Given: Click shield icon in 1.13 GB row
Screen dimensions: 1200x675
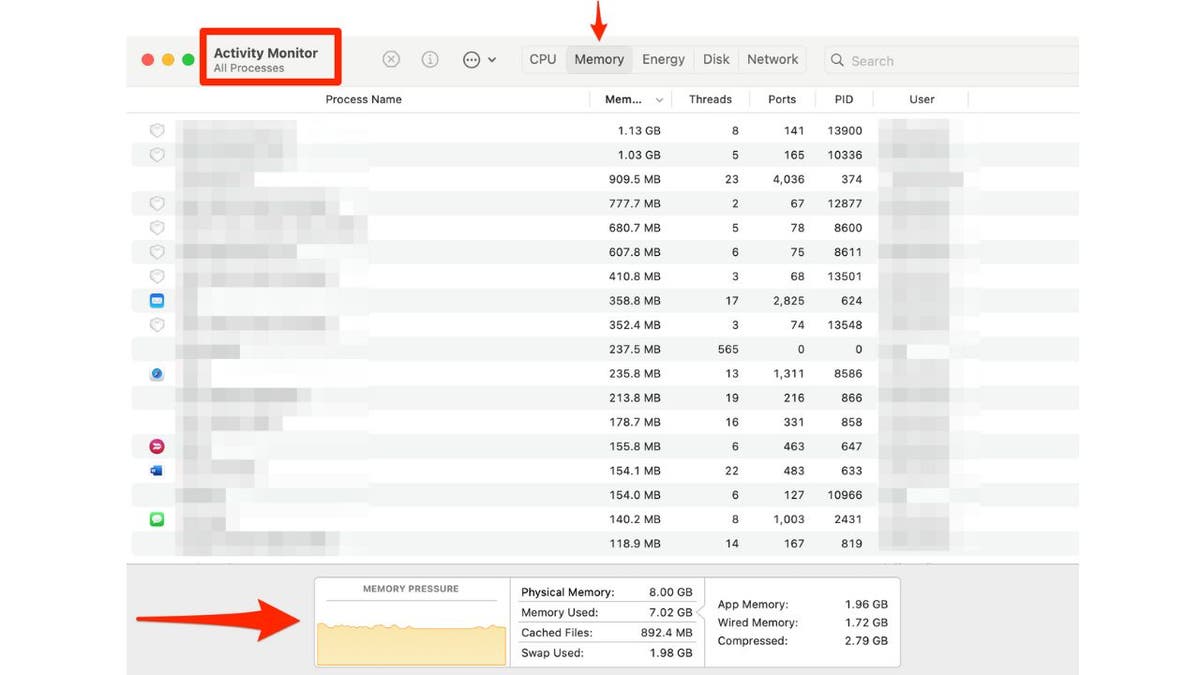Looking at the screenshot, I should pyautogui.click(x=157, y=131).
